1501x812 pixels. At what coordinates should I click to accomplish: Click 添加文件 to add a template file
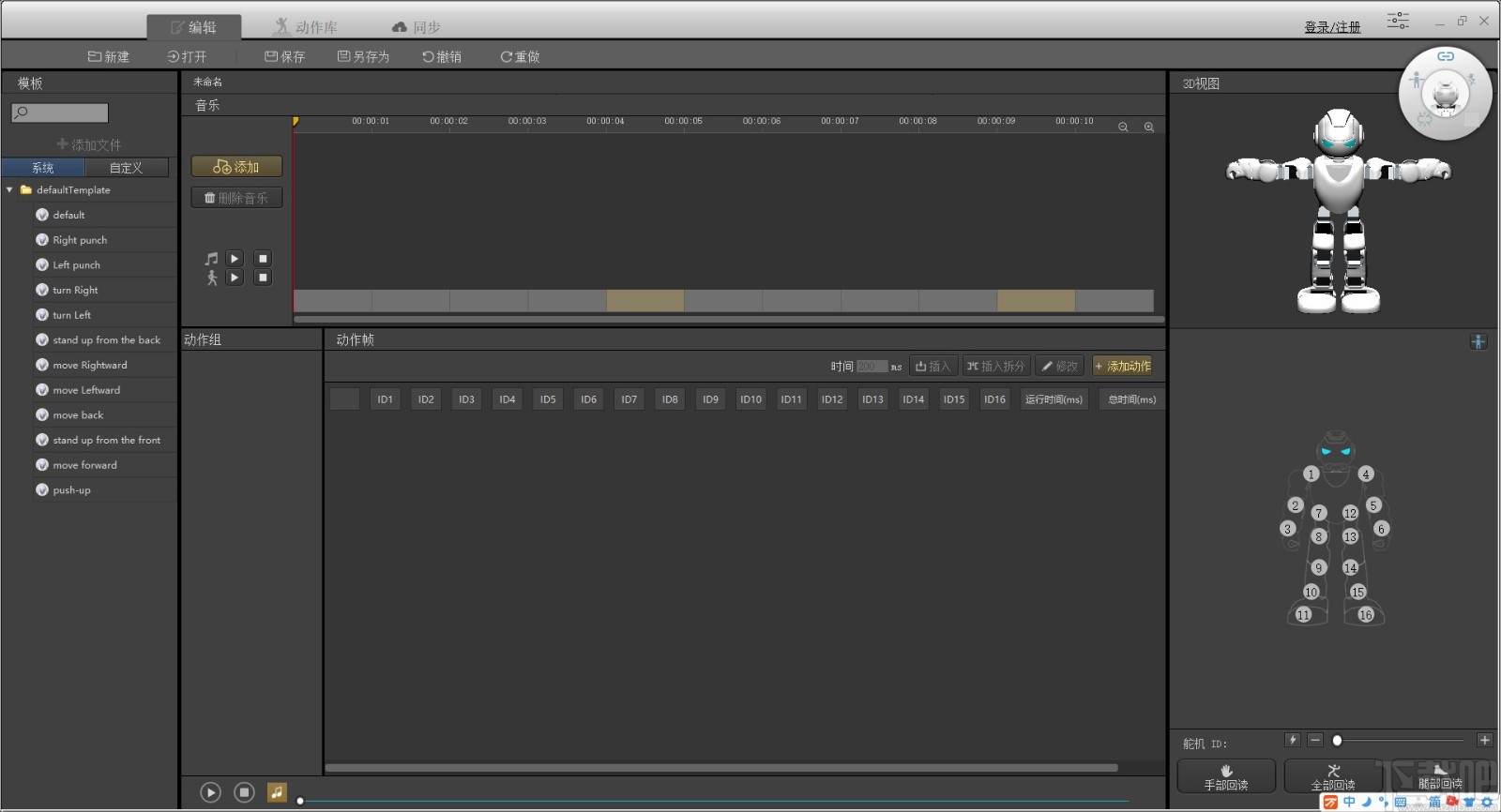point(89,144)
